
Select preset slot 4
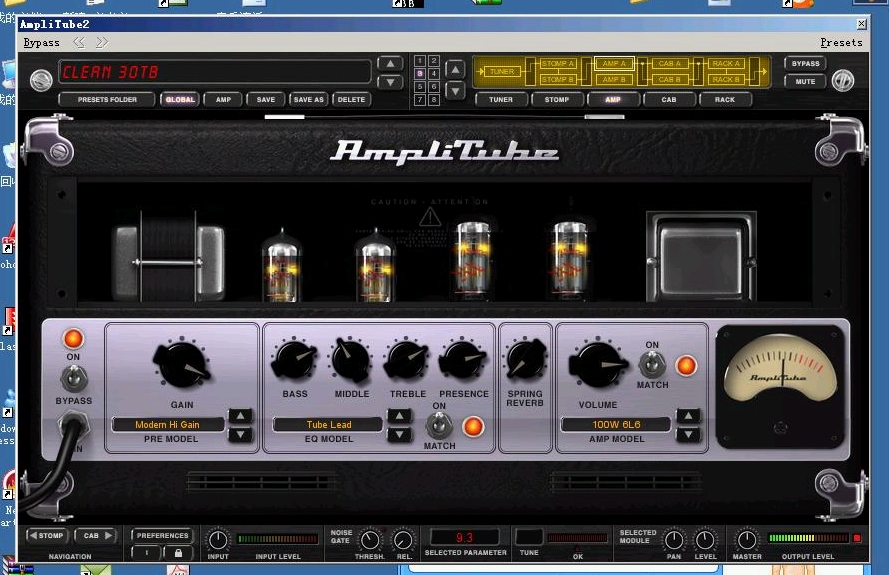(433, 74)
